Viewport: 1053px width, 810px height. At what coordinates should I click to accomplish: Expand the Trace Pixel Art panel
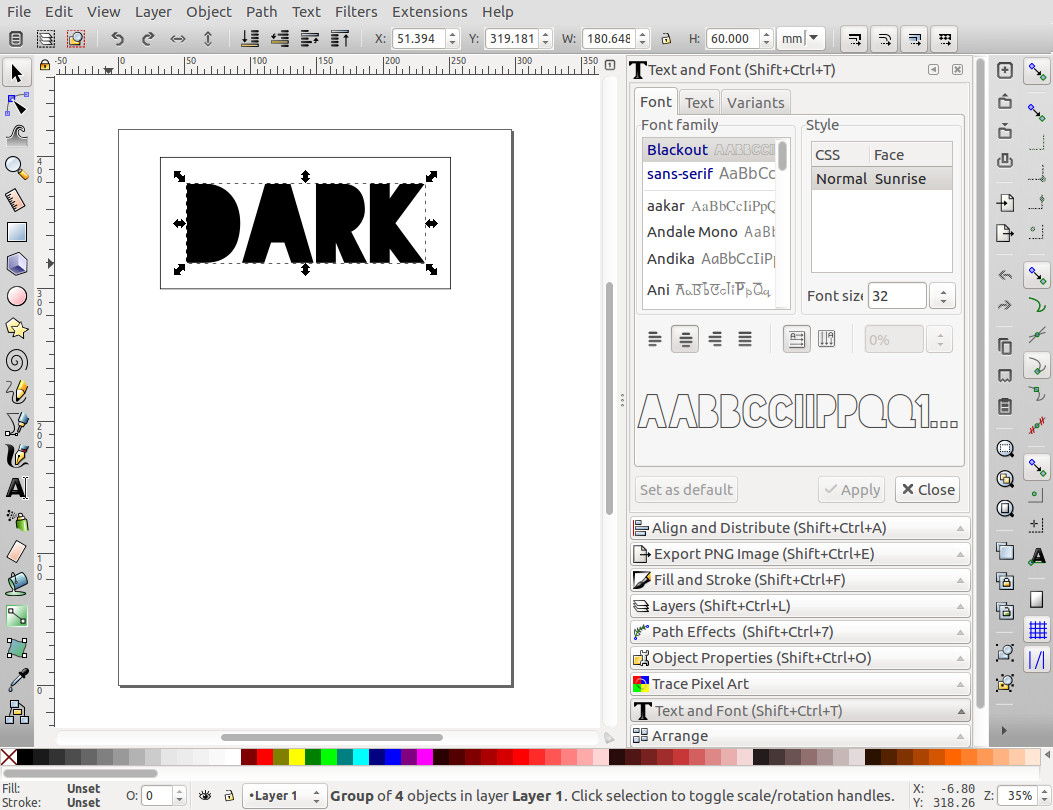point(800,684)
